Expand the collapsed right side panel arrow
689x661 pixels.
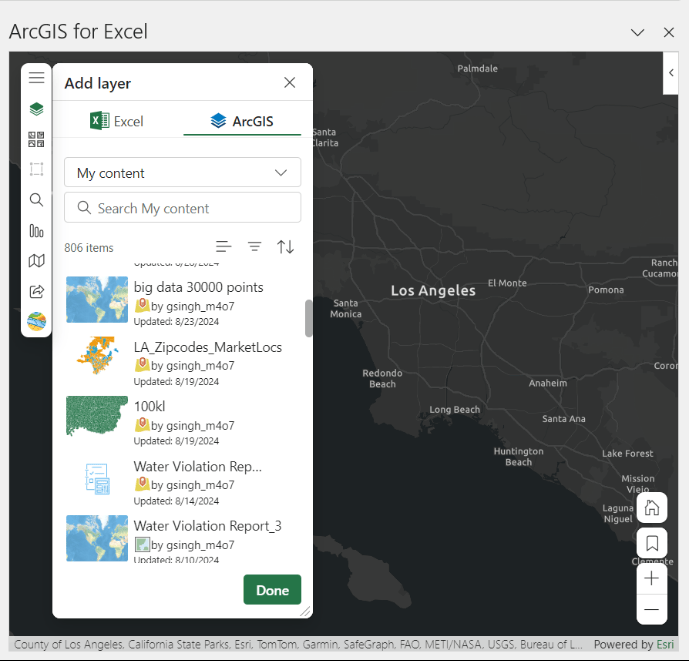[671, 73]
